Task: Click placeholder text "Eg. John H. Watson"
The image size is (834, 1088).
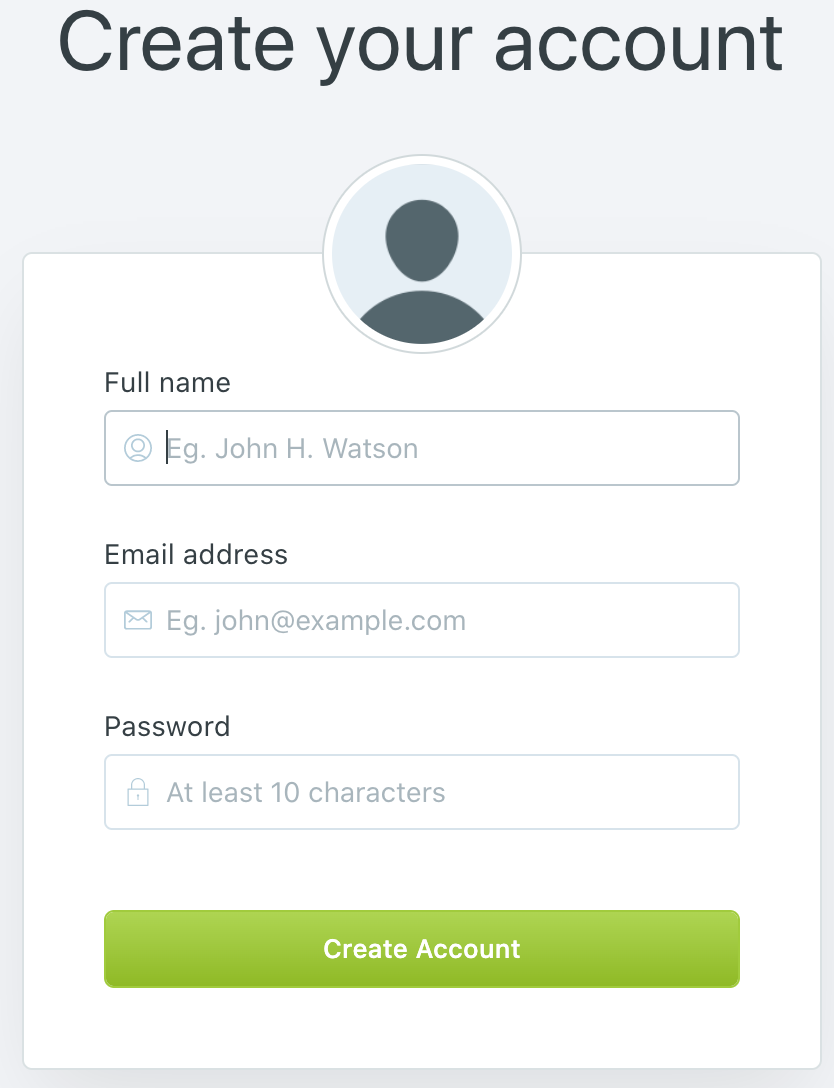Action: coord(292,448)
